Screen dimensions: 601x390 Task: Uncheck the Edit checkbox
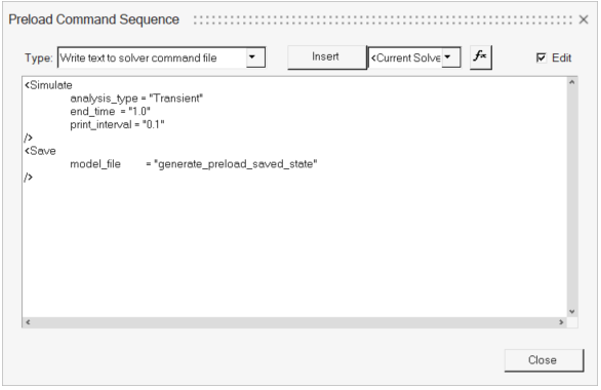541,58
